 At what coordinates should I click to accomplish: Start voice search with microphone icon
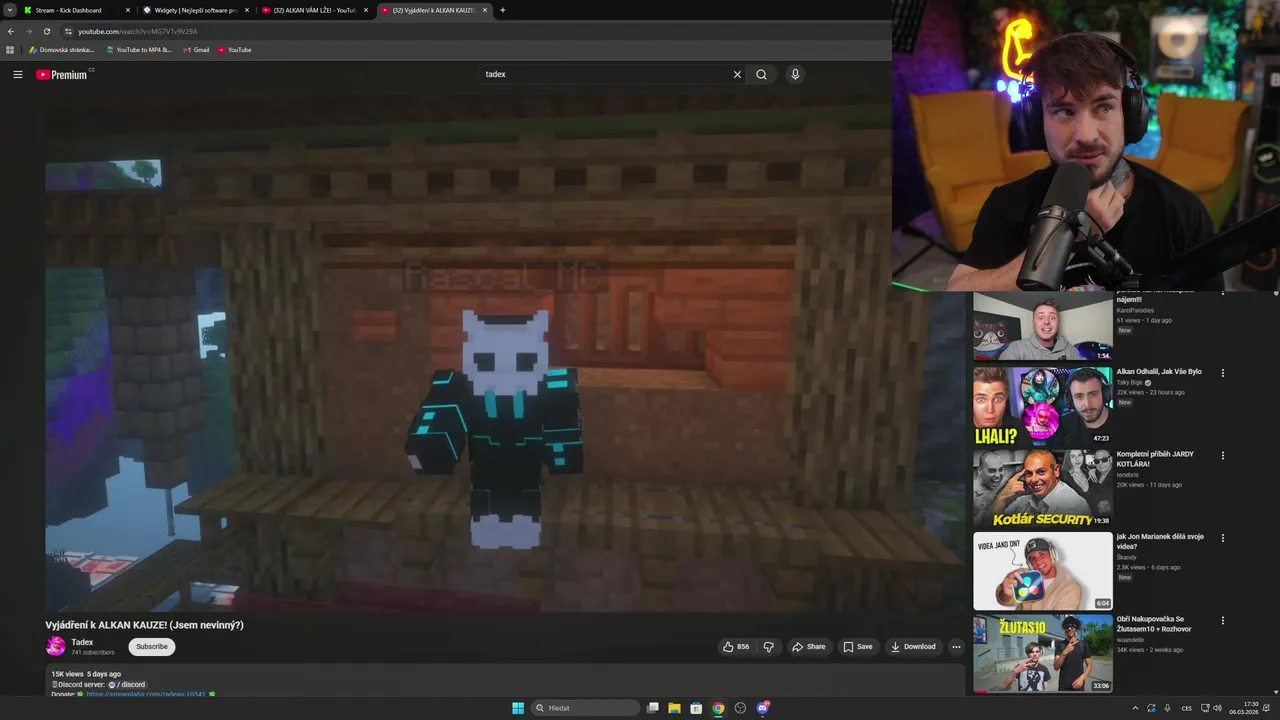tap(795, 74)
